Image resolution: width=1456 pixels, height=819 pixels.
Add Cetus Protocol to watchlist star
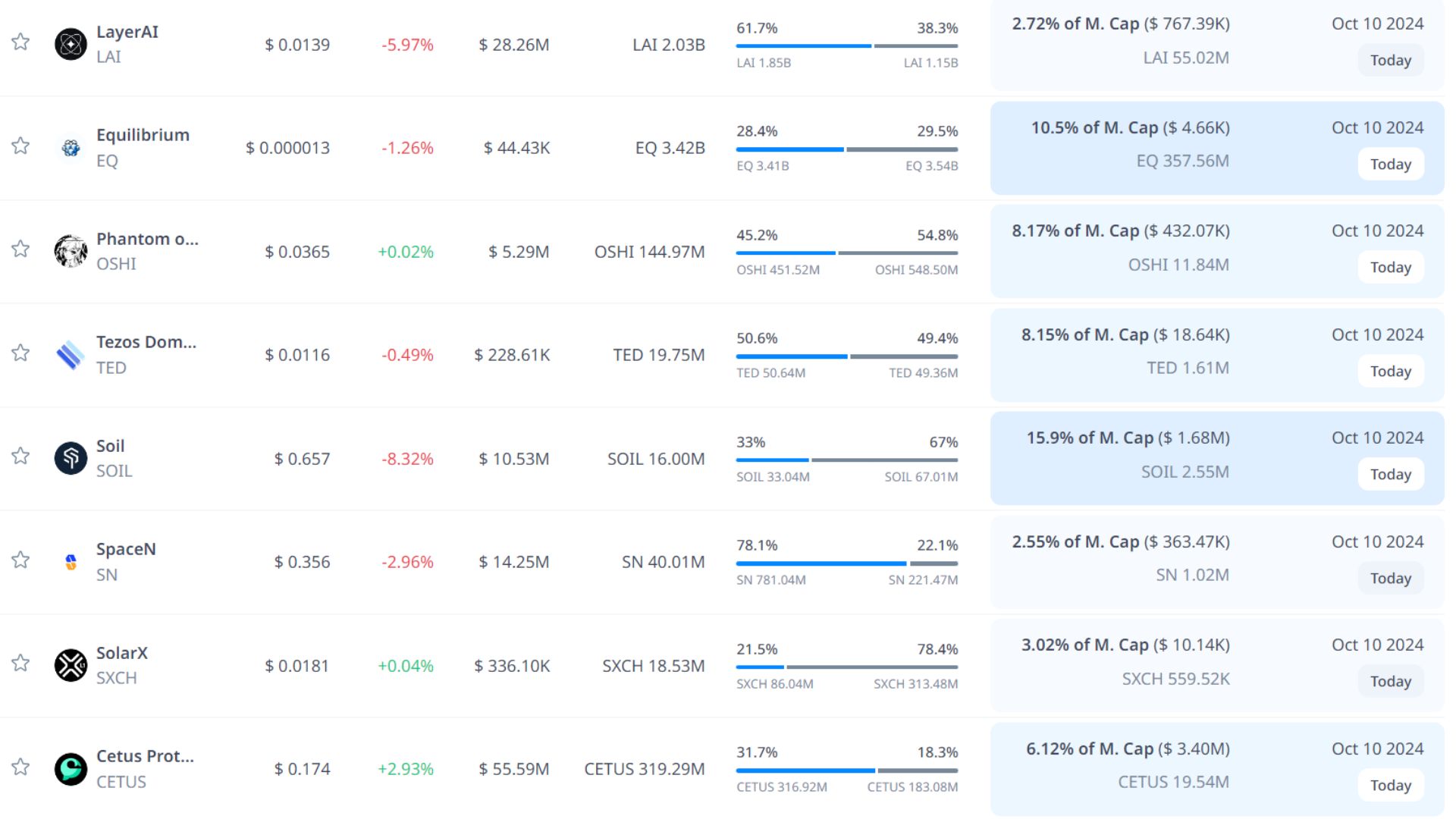pyautogui.click(x=20, y=767)
